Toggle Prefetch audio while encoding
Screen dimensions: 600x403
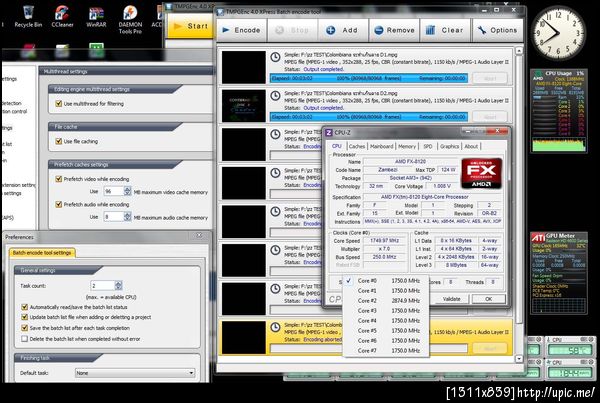[x=59, y=204]
